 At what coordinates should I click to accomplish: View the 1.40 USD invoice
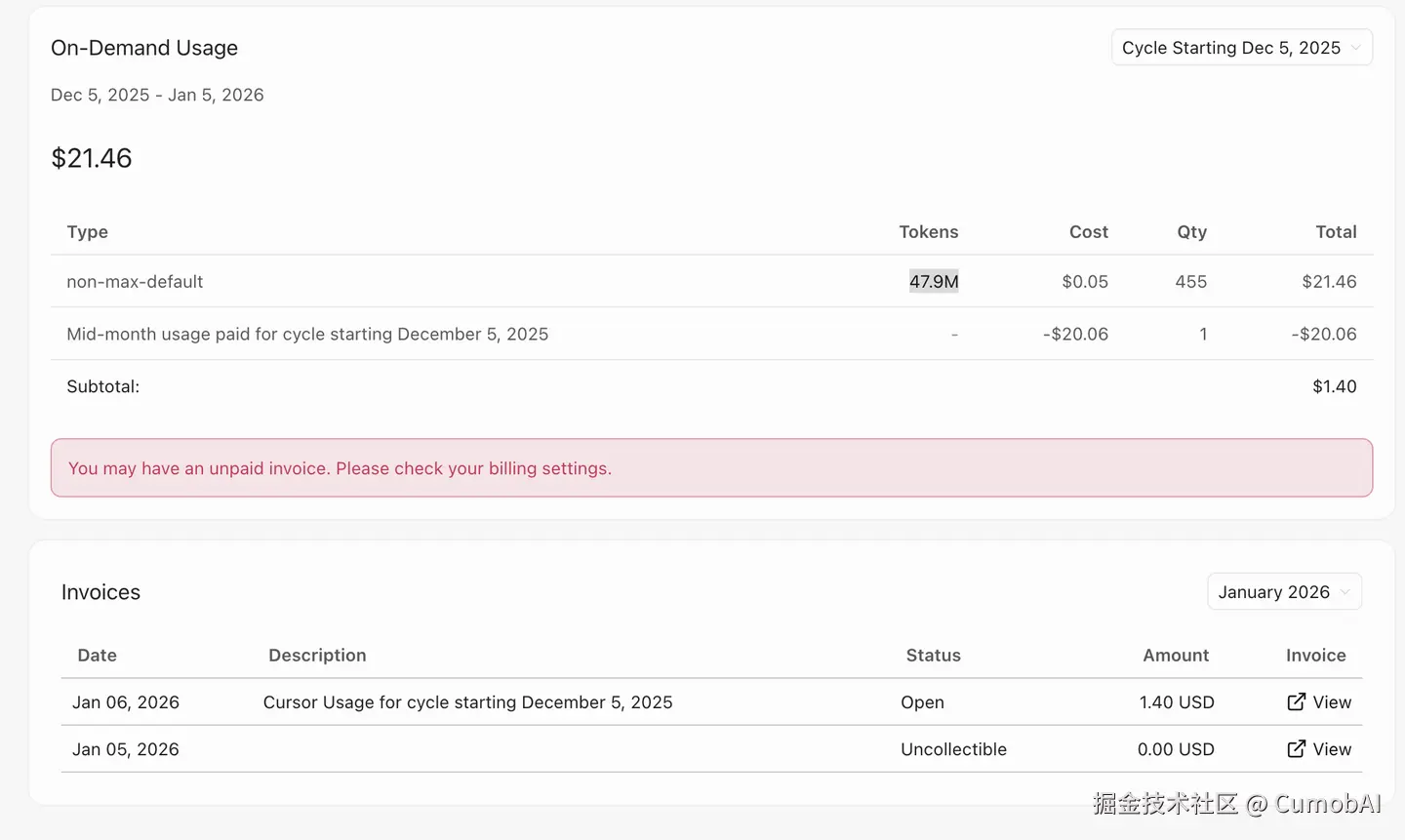(1331, 702)
